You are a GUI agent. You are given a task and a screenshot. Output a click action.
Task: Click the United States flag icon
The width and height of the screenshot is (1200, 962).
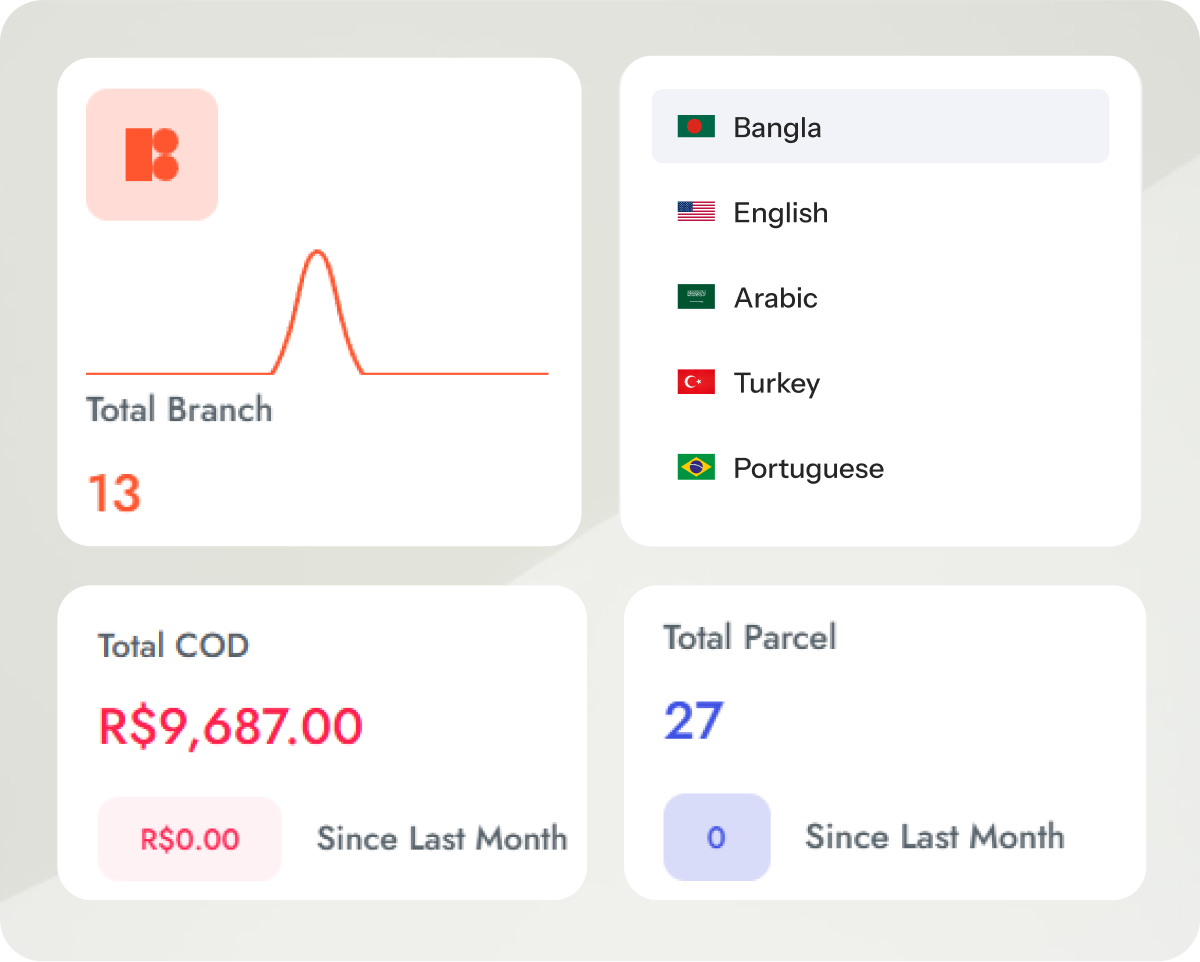tap(696, 212)
